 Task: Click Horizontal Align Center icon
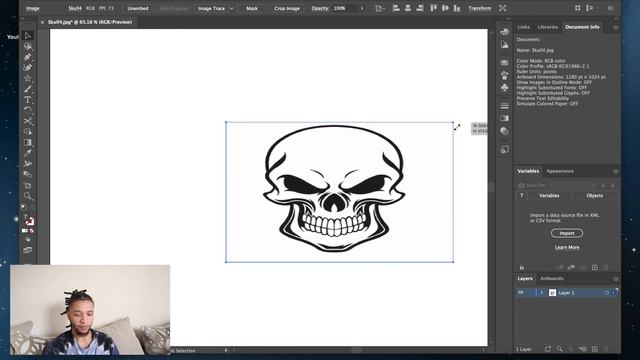408,8
